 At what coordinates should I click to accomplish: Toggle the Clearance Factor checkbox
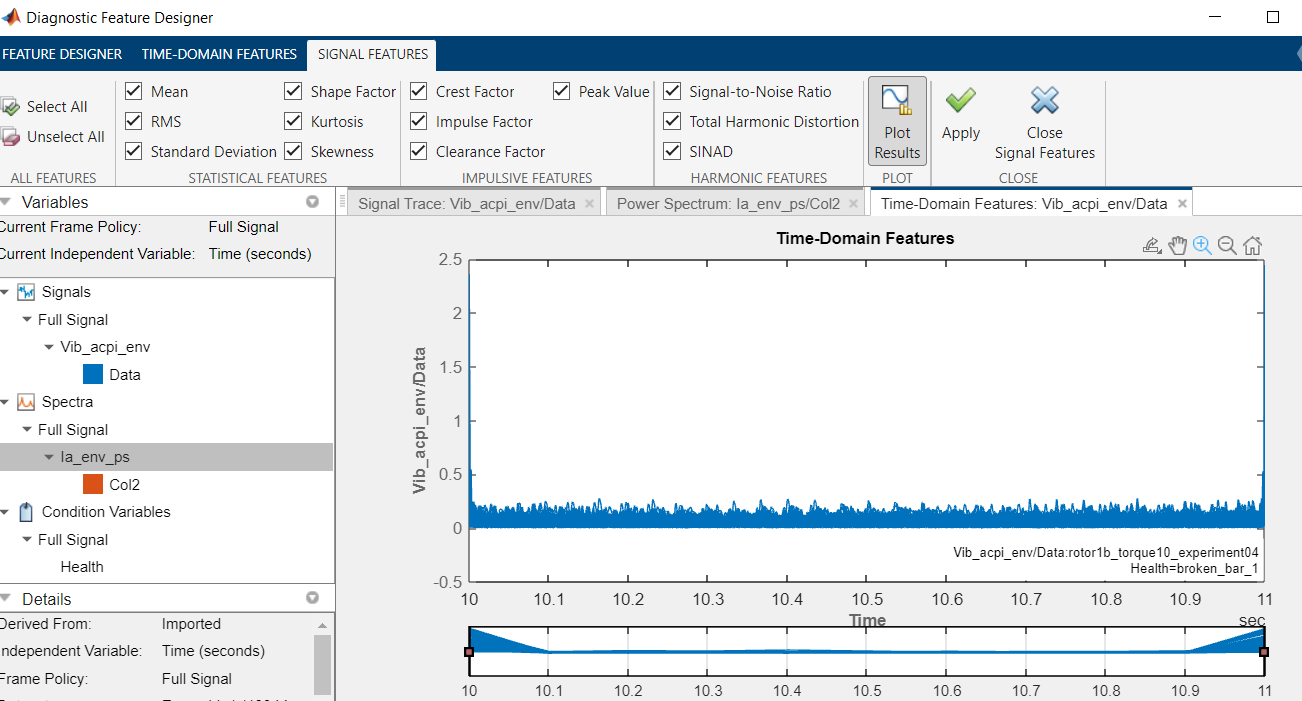coord(418,151)
